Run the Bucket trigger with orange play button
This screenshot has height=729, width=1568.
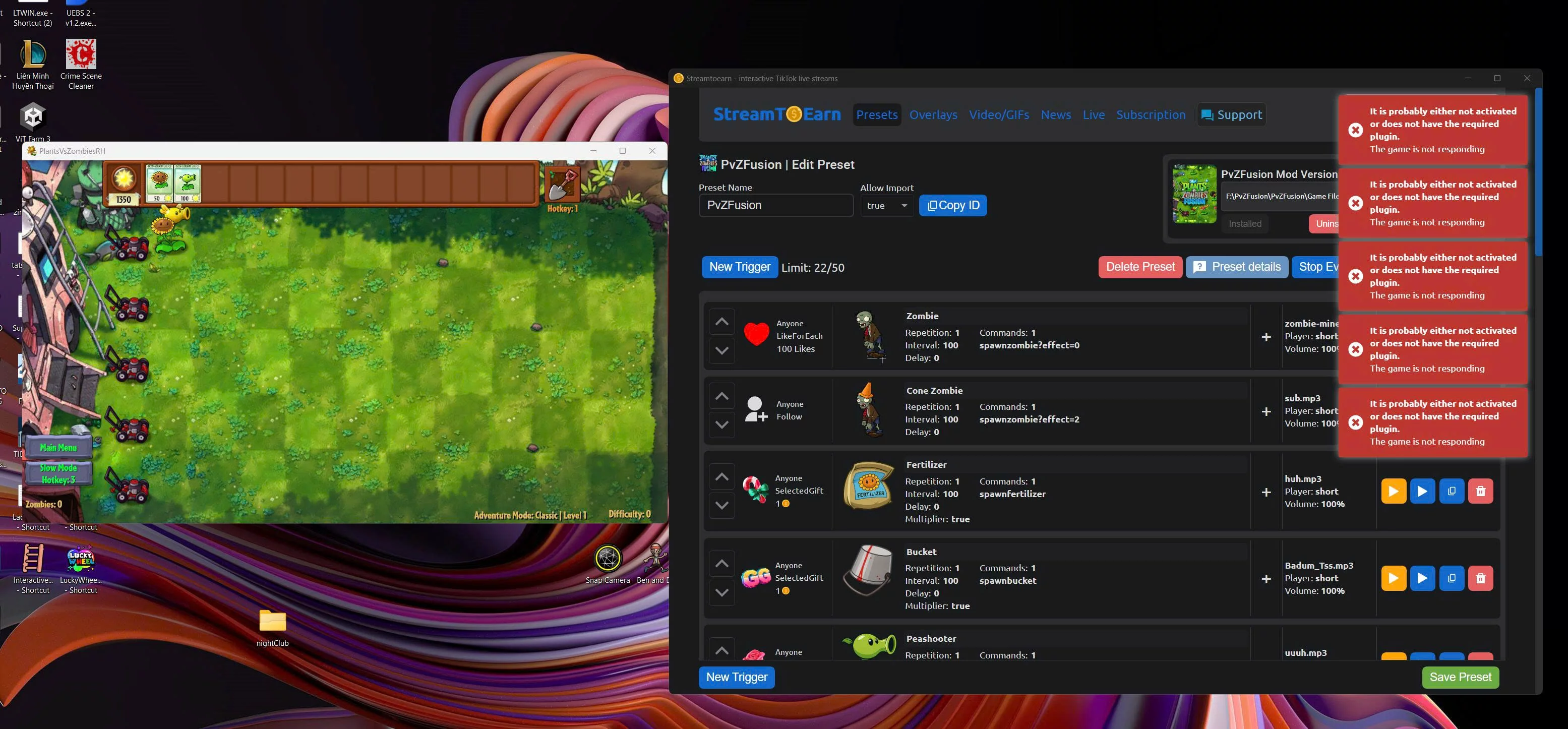pos(1394,578)
